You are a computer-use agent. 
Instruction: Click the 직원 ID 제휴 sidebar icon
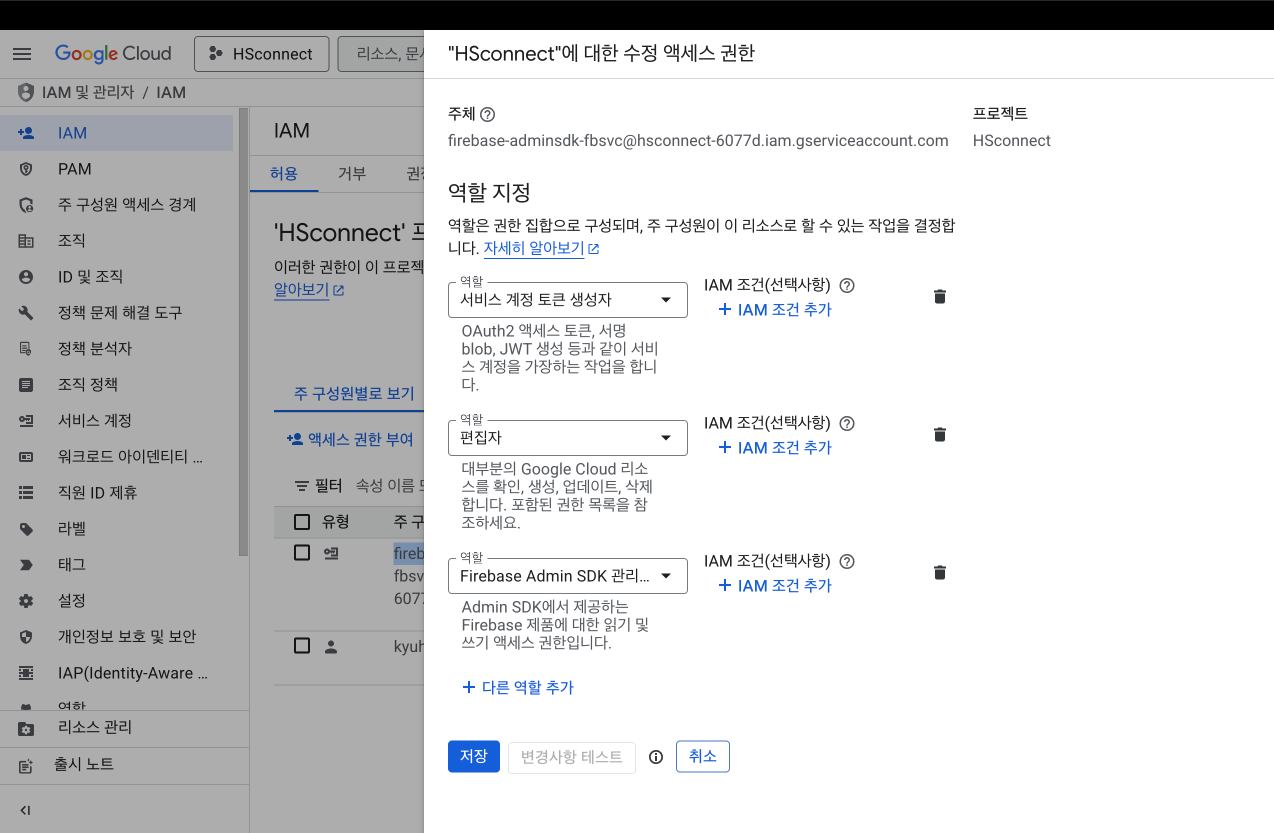click(26, 493)
